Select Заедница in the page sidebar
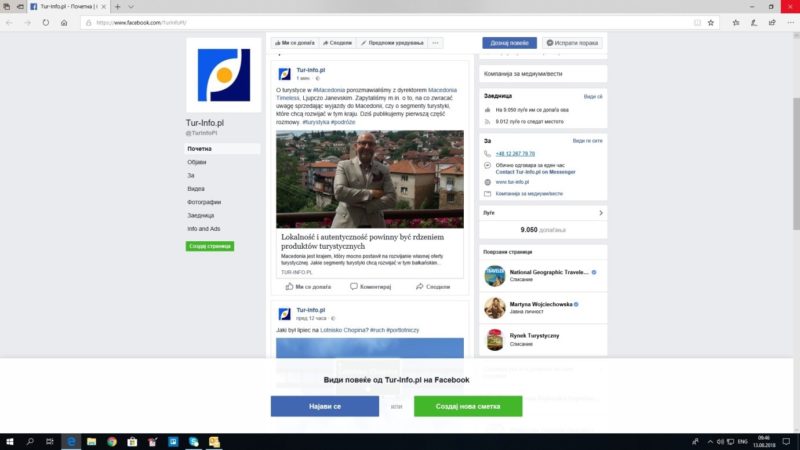Image resolution: width=800 pixels, height=450 pixels. 201,215
